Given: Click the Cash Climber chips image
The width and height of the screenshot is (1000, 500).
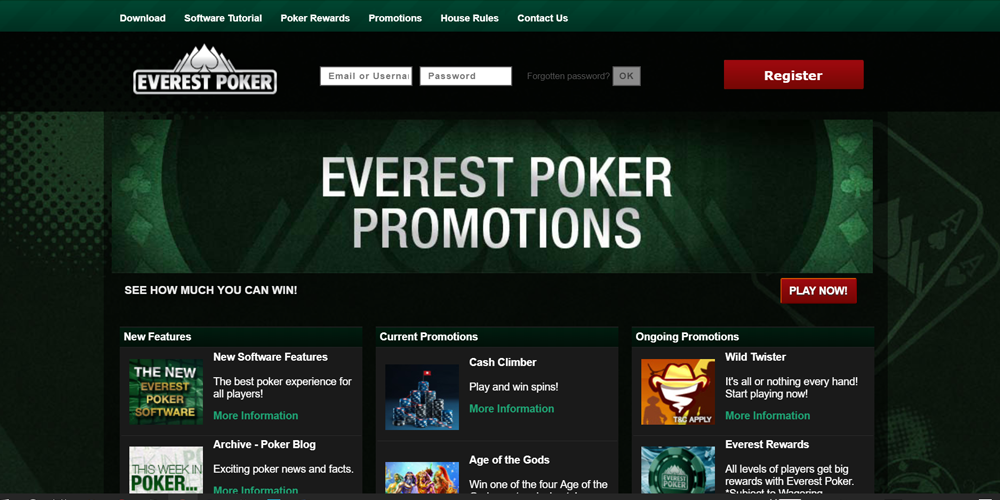Looking at the screenshot, I should [x=422, y=397].
